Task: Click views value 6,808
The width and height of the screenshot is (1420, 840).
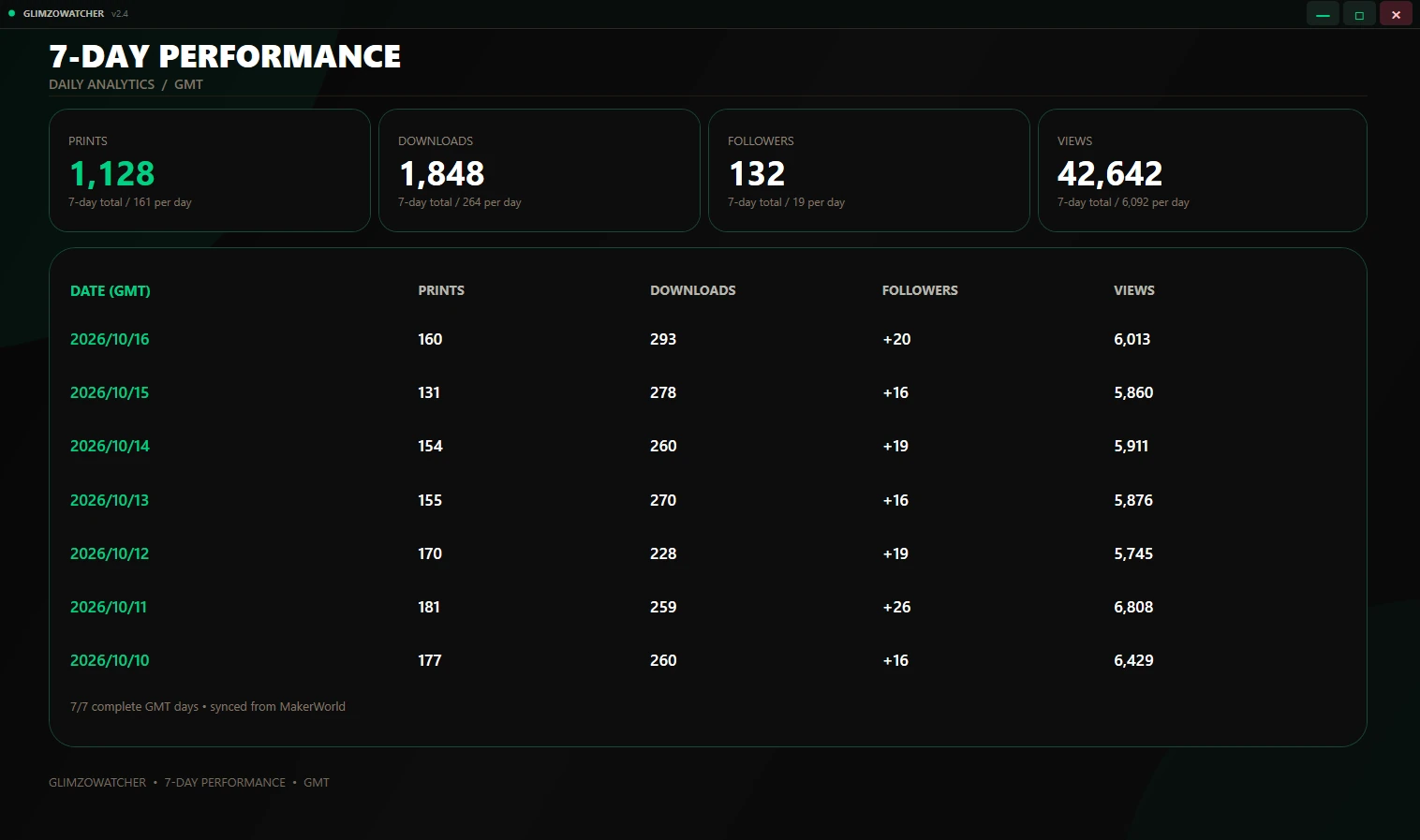Action: pos(1133,607)
